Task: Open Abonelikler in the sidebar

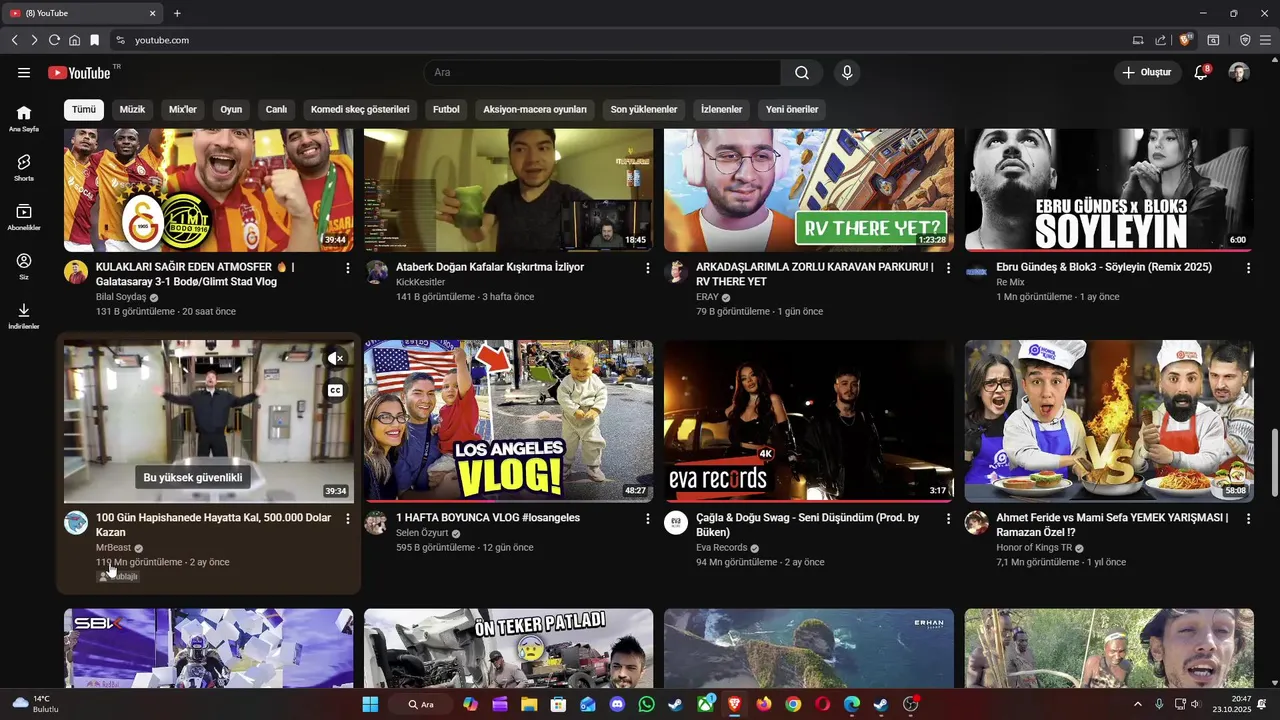Action: 24,216
